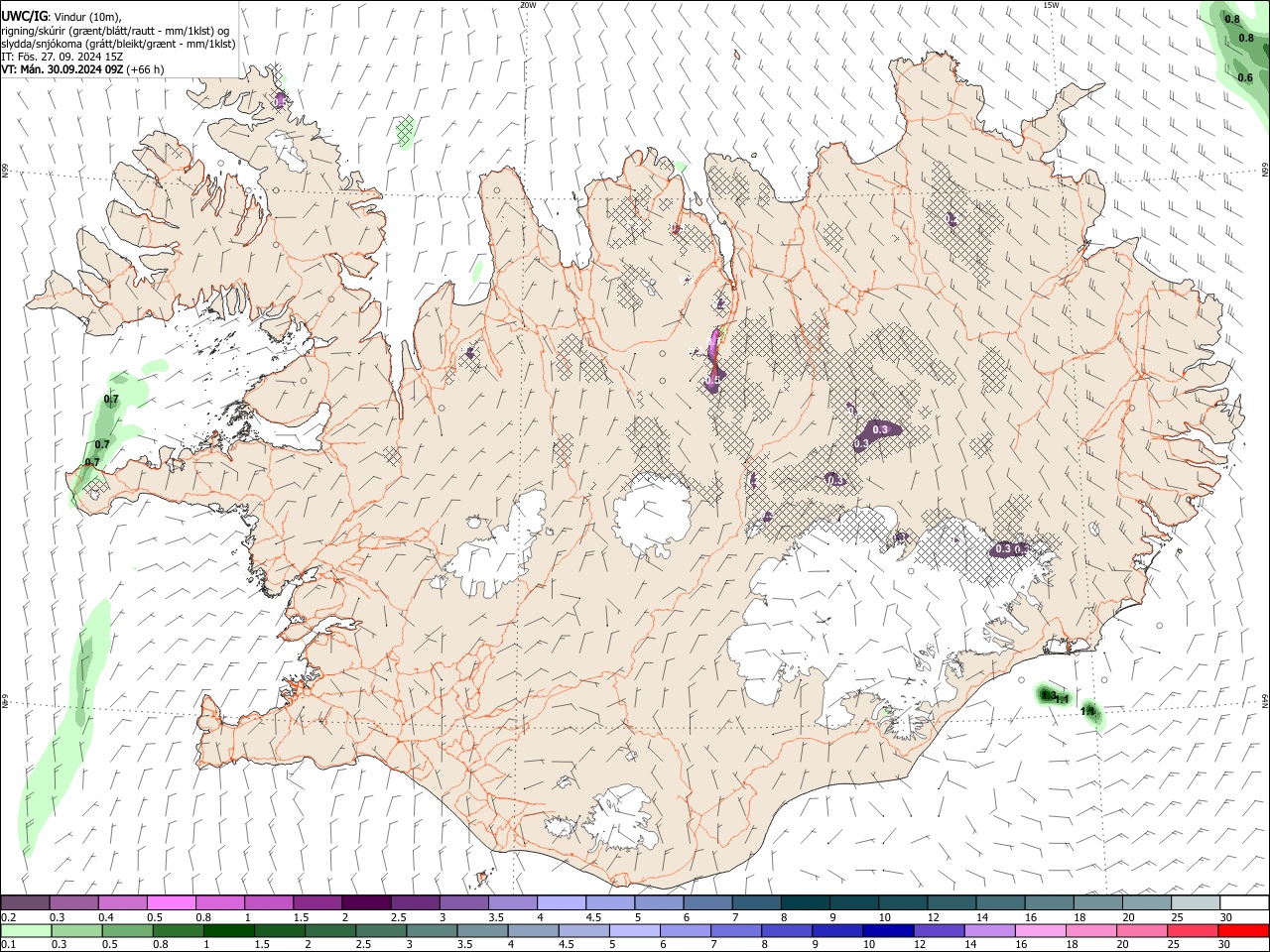
Task: Pick the darkest purple swatch labeled 2 in upper legend
Action: 367,902
